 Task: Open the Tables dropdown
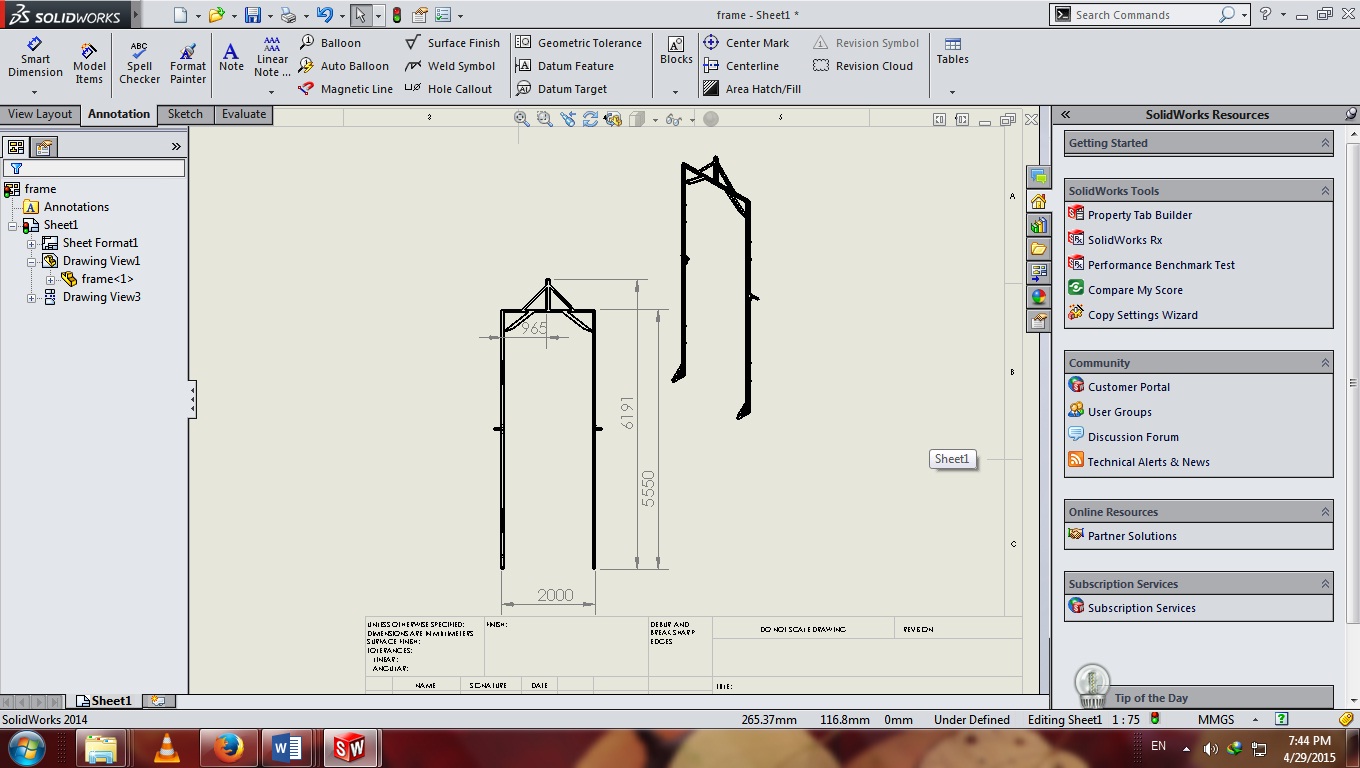tap(952, 92)
